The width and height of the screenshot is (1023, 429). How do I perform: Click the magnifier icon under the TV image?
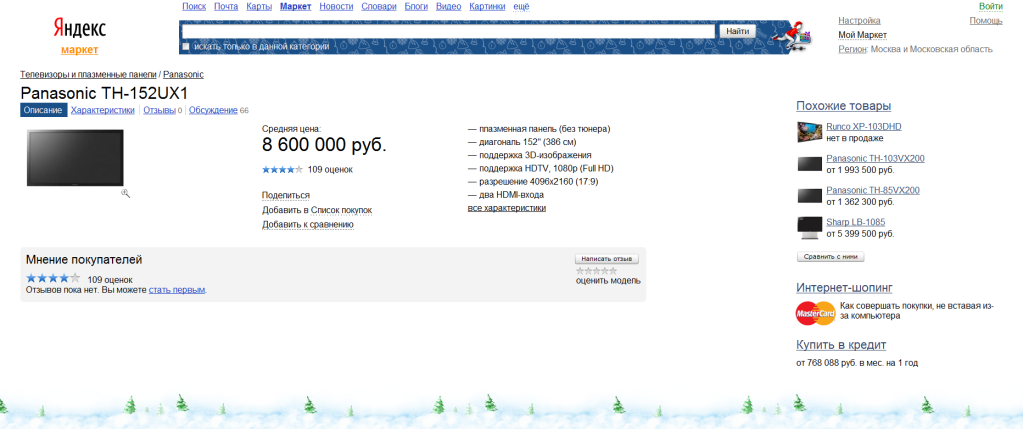(x=126, y=192)
